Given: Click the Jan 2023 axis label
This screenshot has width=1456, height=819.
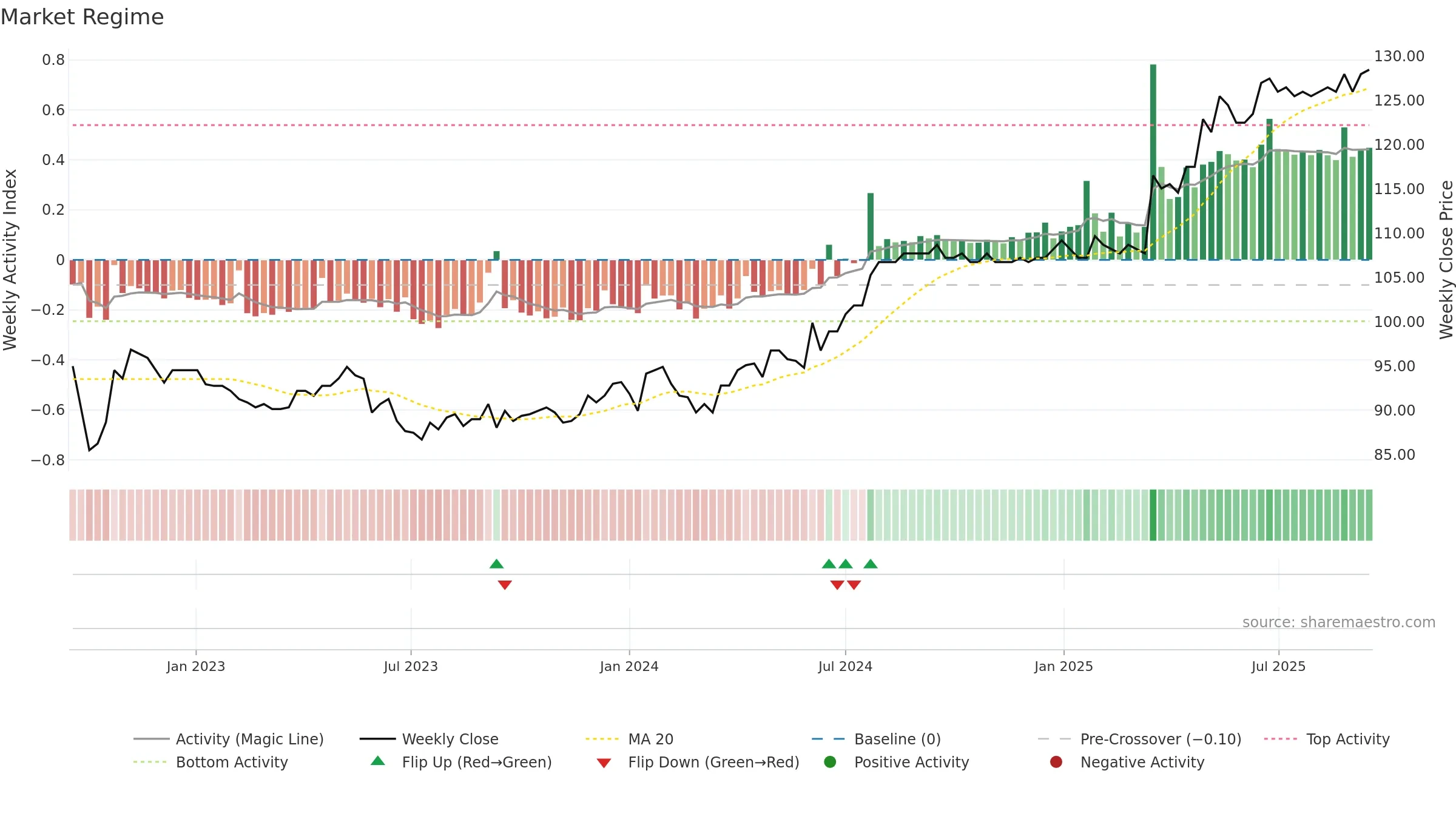Looking at the screenshot, I should point(196,666).
